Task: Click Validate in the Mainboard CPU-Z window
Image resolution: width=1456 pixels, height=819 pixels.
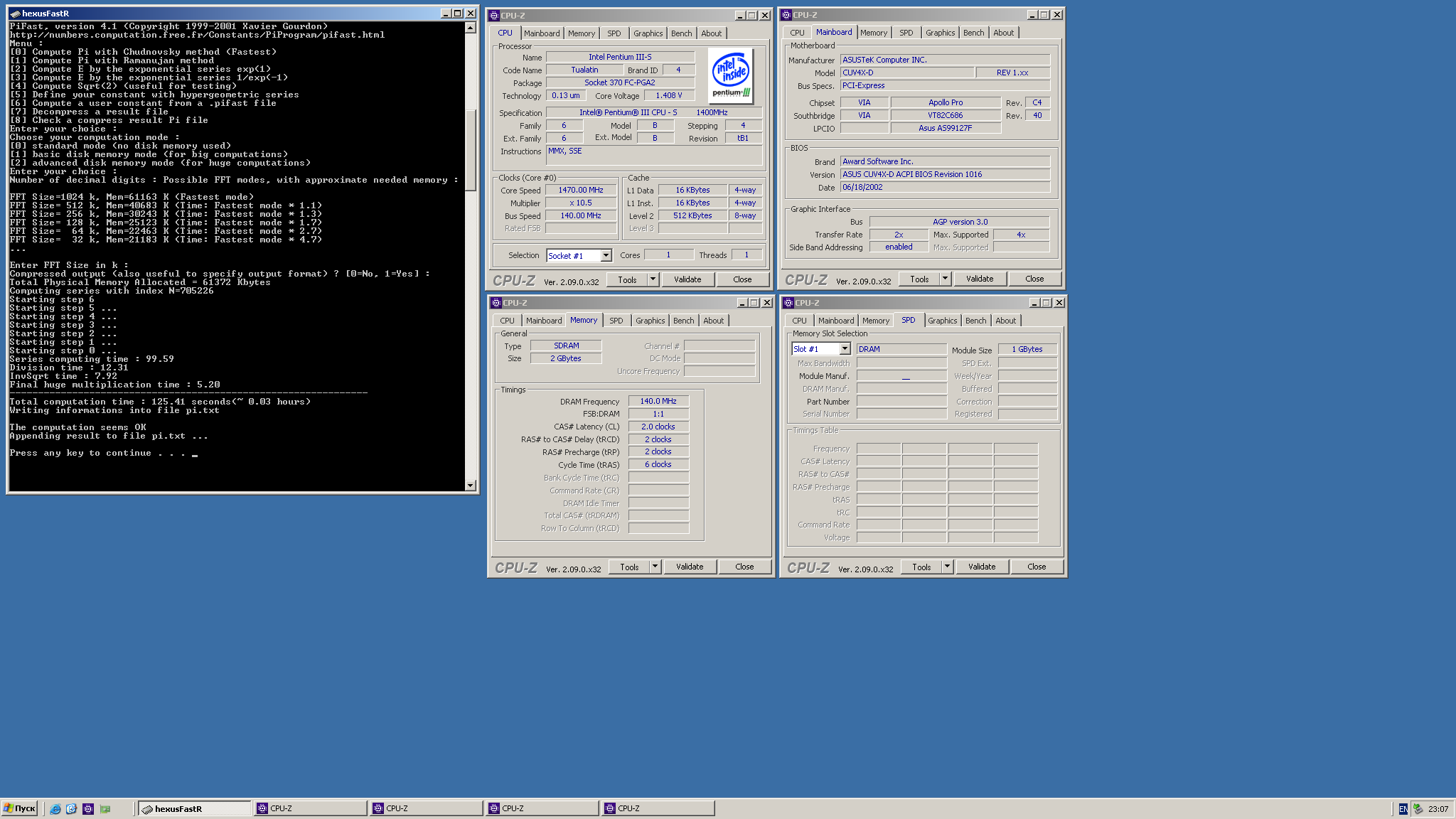Action: click(980, 279)
